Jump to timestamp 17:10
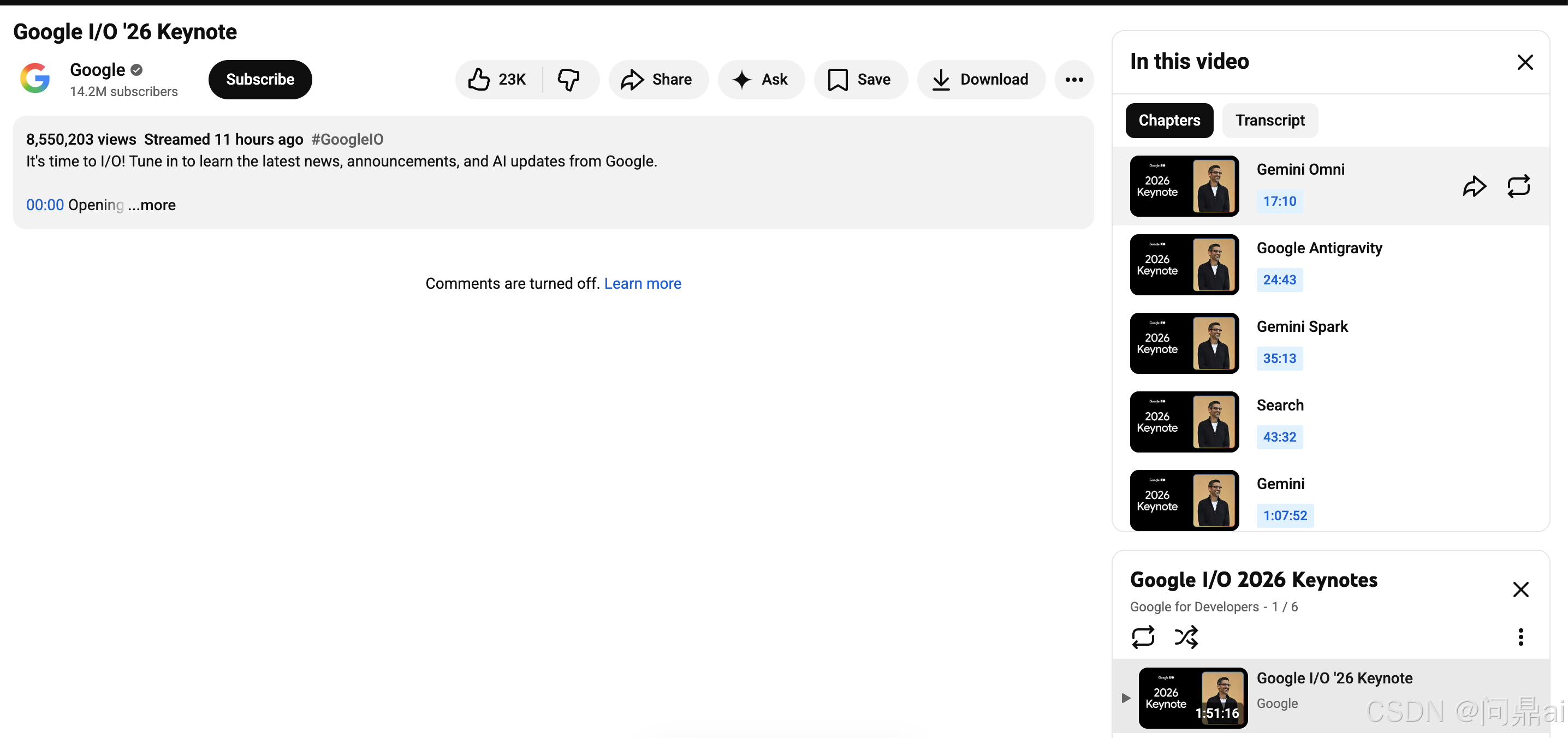 pos(1280,201)
